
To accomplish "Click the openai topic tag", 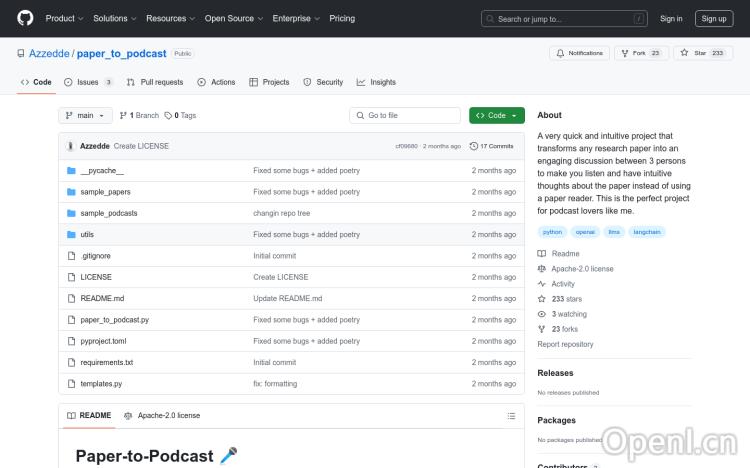I will pyautogui.click(x=585, y=232).
